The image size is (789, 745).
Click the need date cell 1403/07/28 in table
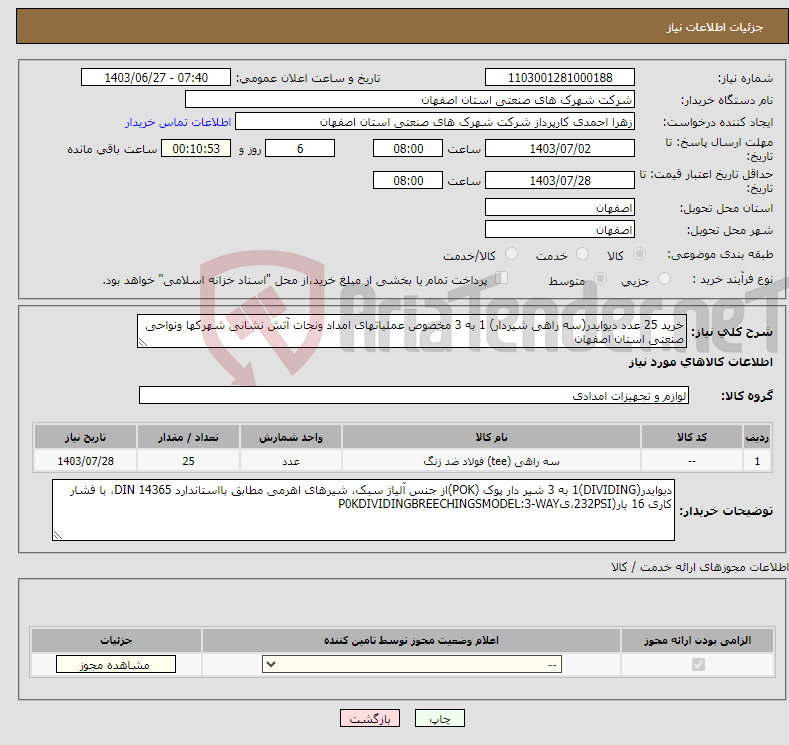[85, 461]
